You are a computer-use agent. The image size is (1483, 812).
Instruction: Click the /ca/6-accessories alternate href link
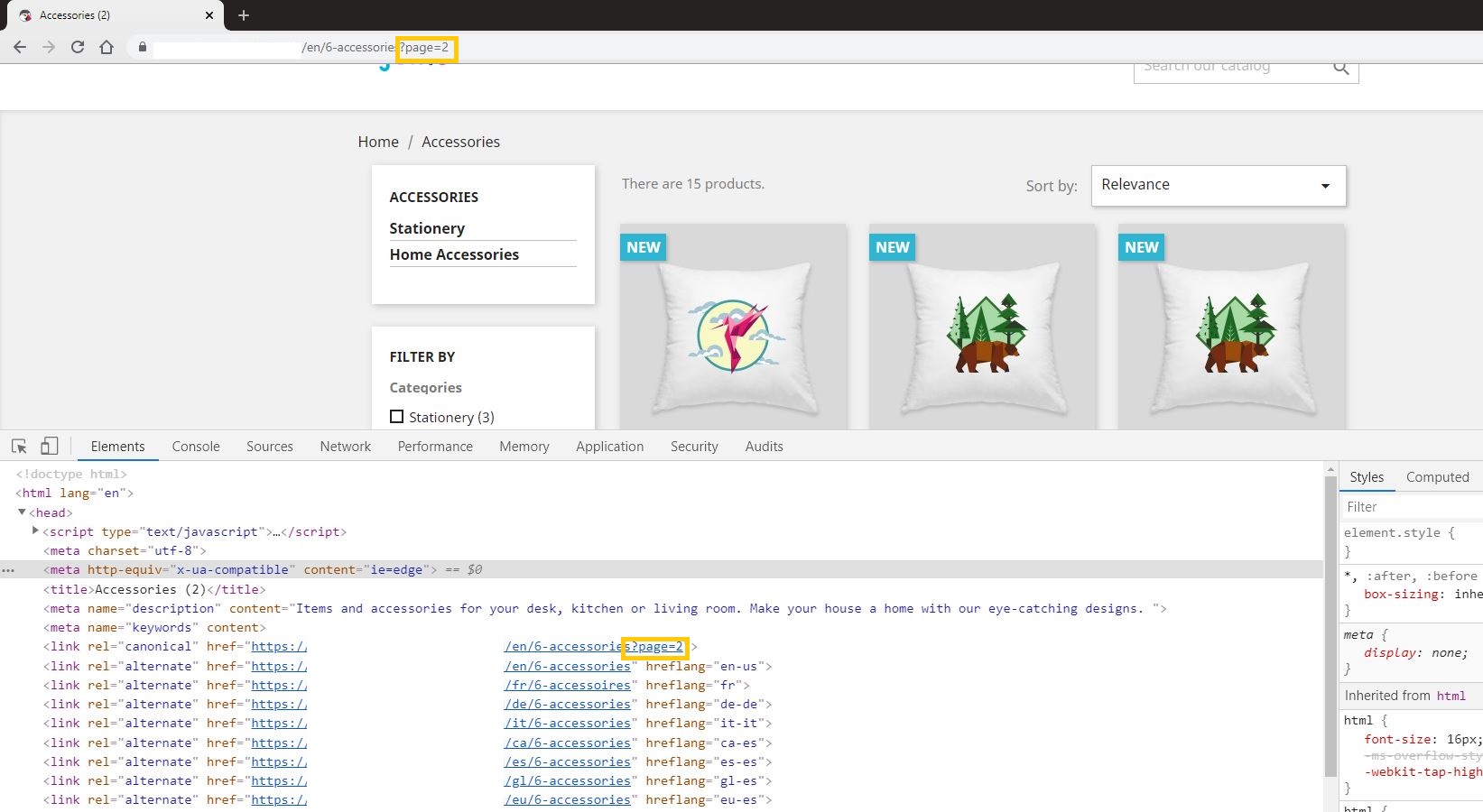(x=567, y=743)
